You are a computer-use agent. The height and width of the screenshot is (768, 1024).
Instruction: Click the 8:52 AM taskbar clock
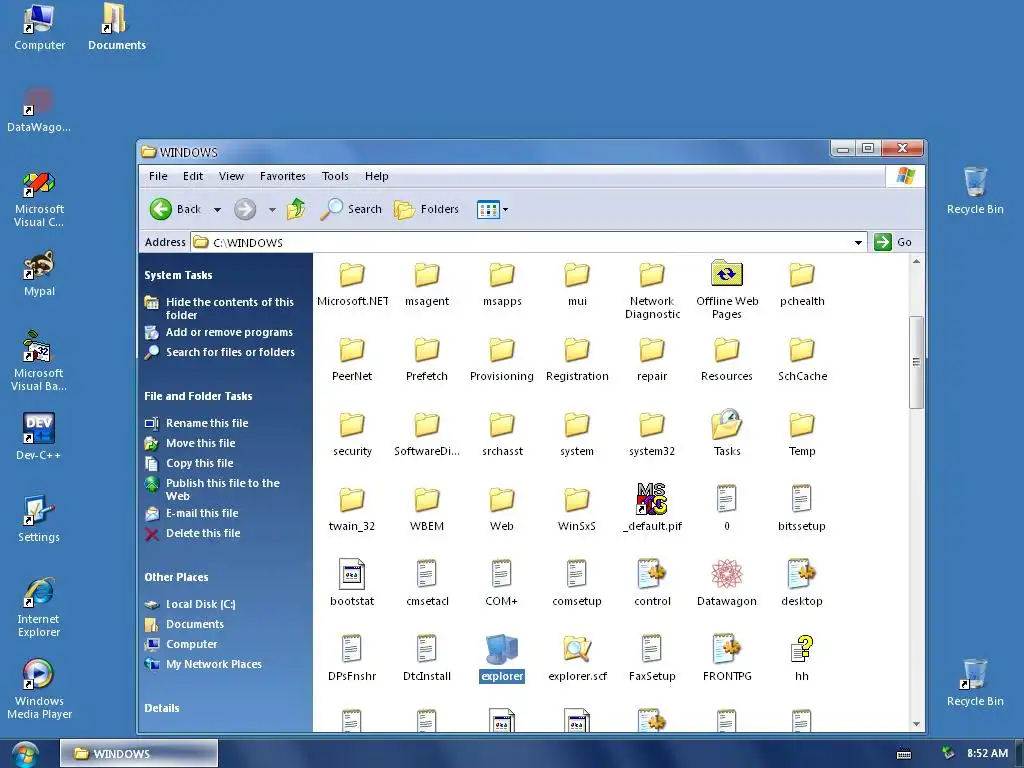point(987,753)
